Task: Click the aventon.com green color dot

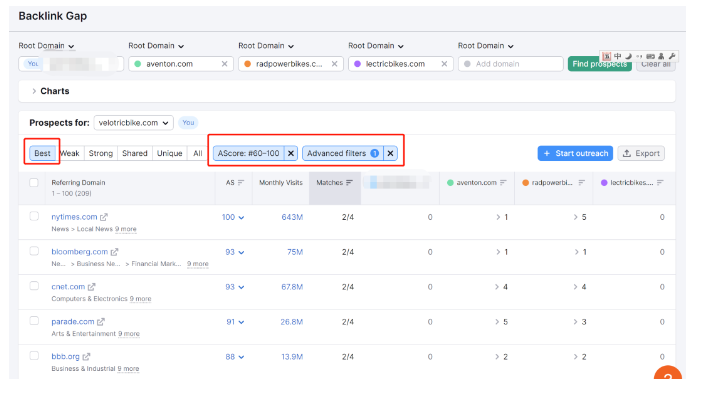Action: (137, 64)
